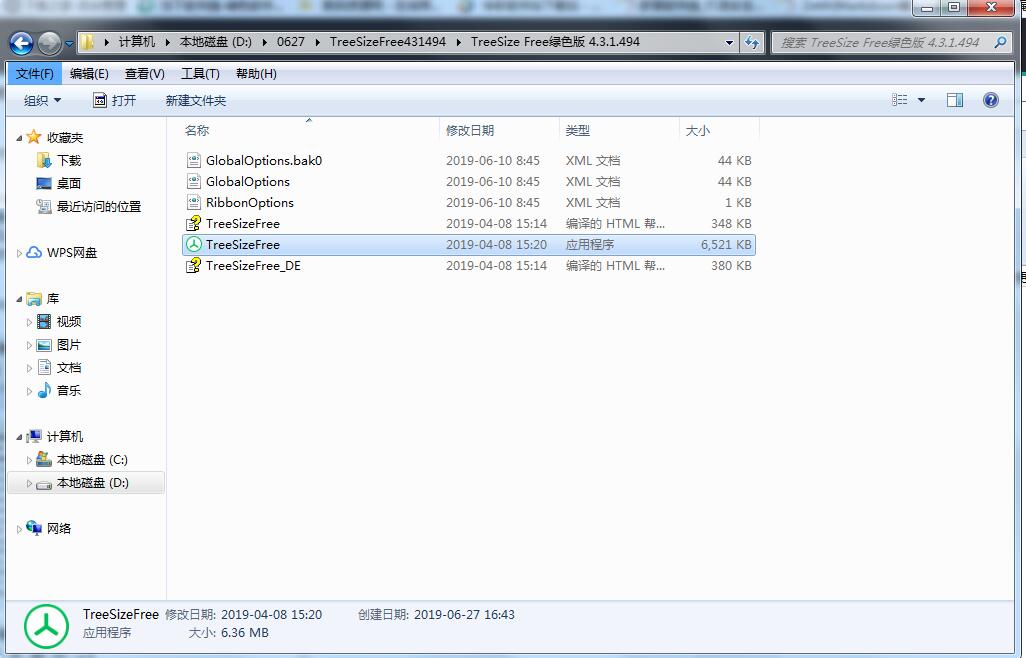1026x658 pixels.
Task: Click the 收藏夹 star icon
Action: click(x=34, y=137)
